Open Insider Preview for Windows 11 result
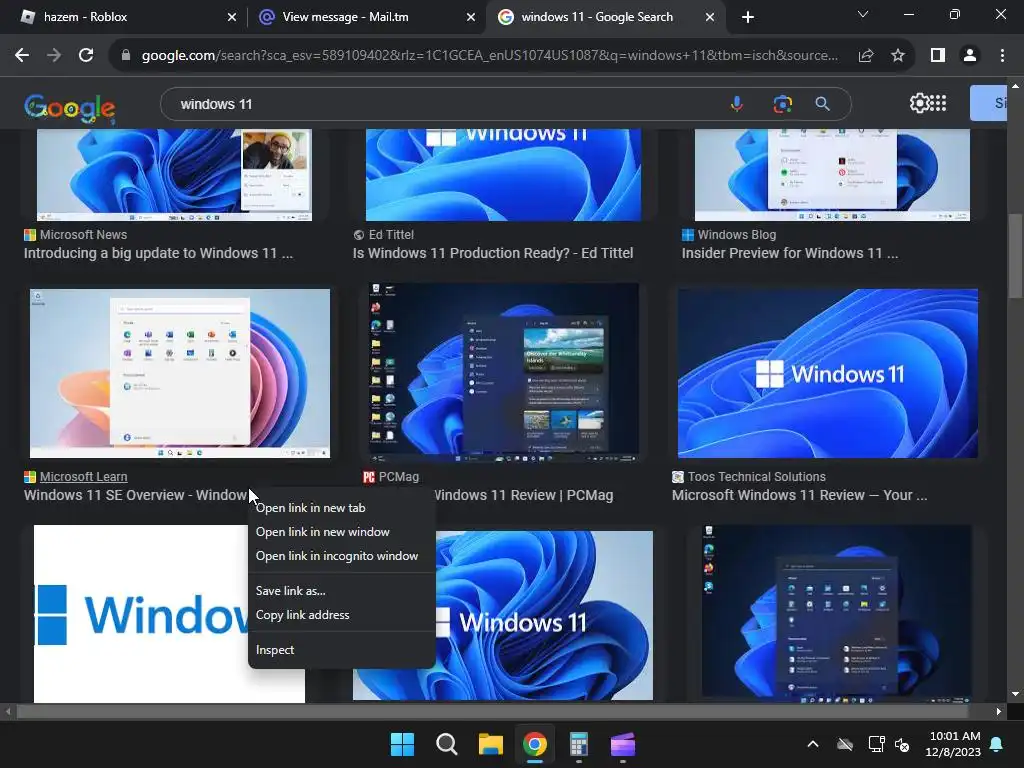1024x768 pixels. click(x=790, y=253)
